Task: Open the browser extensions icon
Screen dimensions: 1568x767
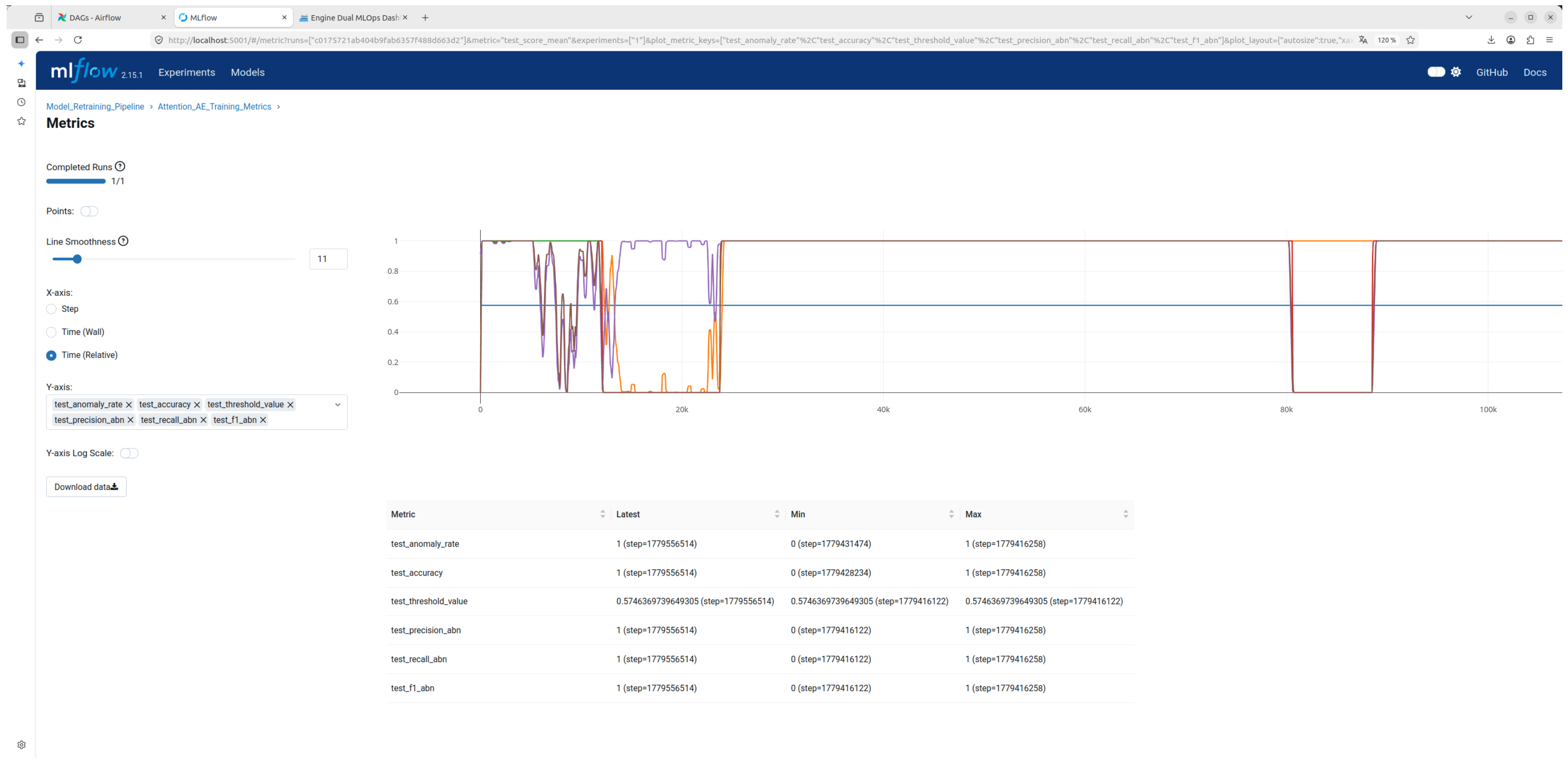Action: click(x=1530, y=39)
